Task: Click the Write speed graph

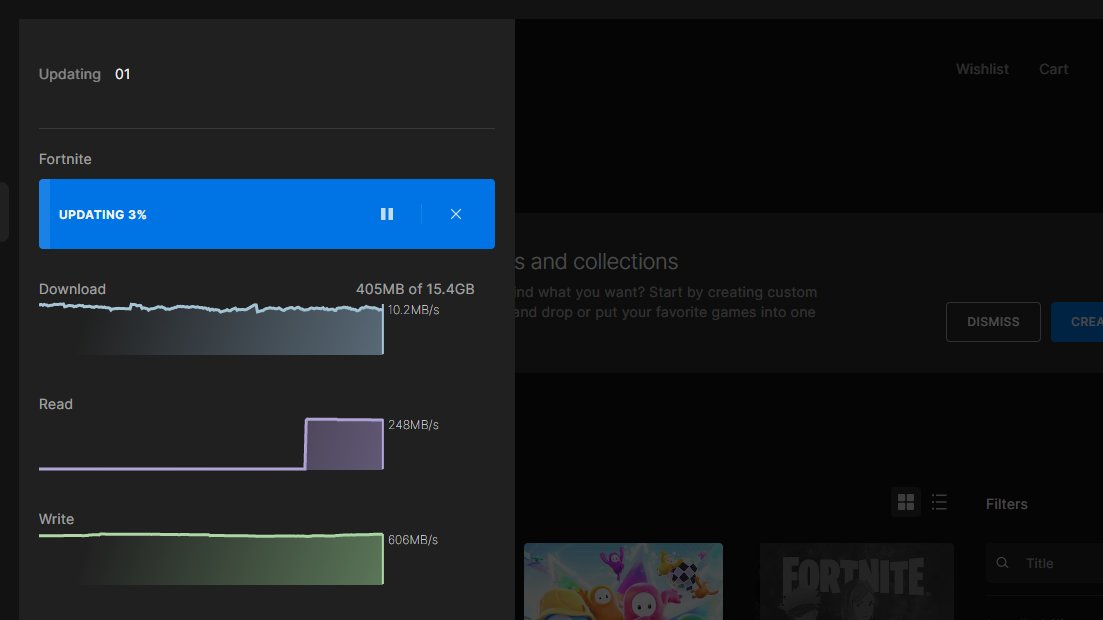Action: pos(211,559)
